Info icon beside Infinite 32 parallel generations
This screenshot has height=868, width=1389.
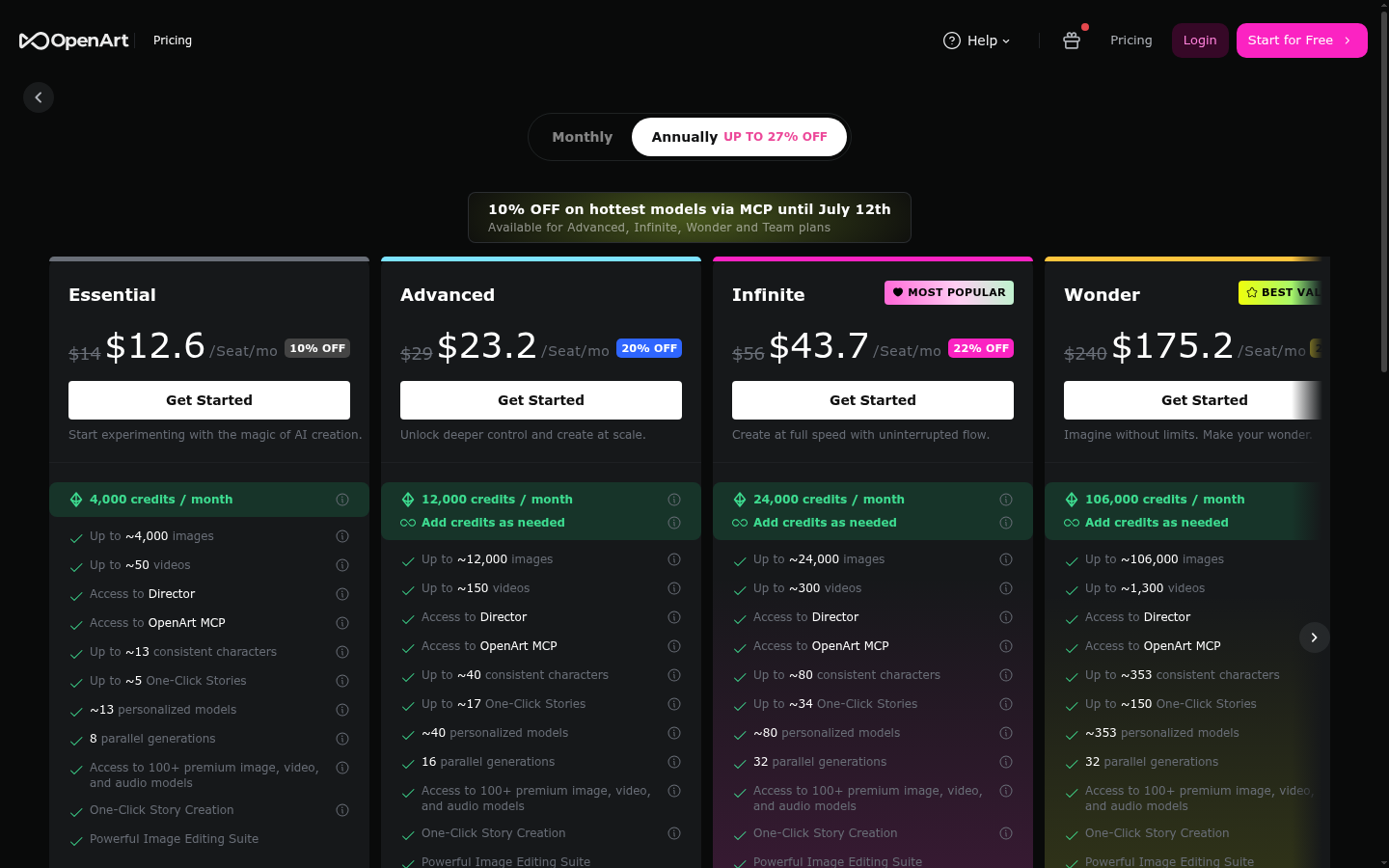(x=1006, y=762)
